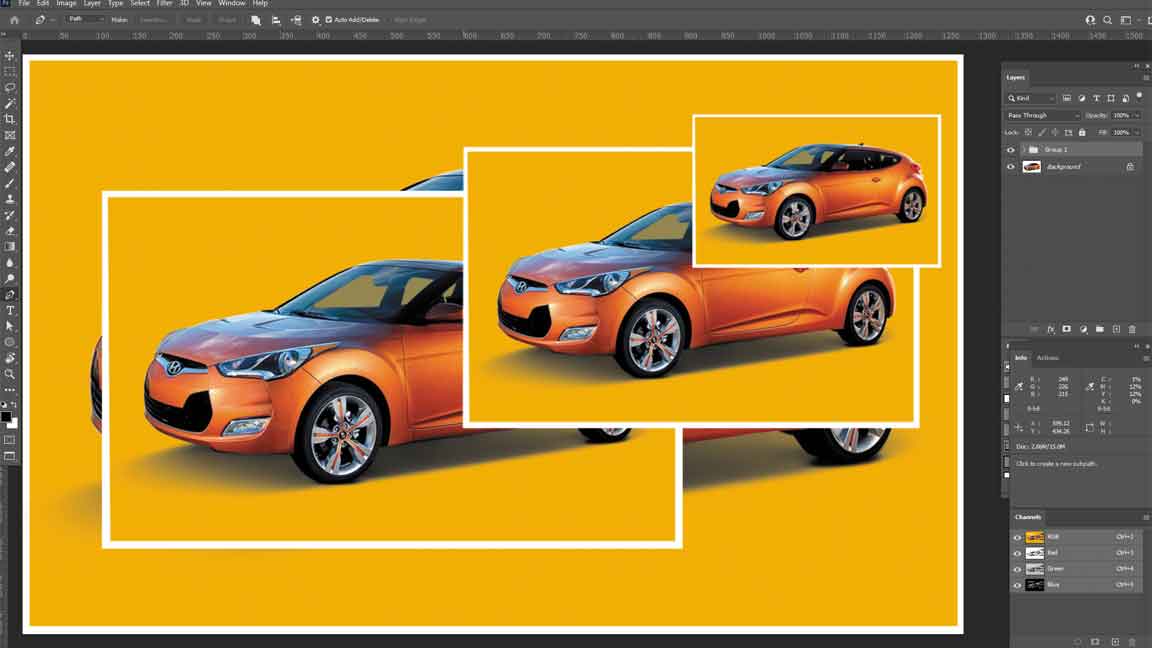
Task: Select the Magic Wand tool
Action: click(10, 104)
